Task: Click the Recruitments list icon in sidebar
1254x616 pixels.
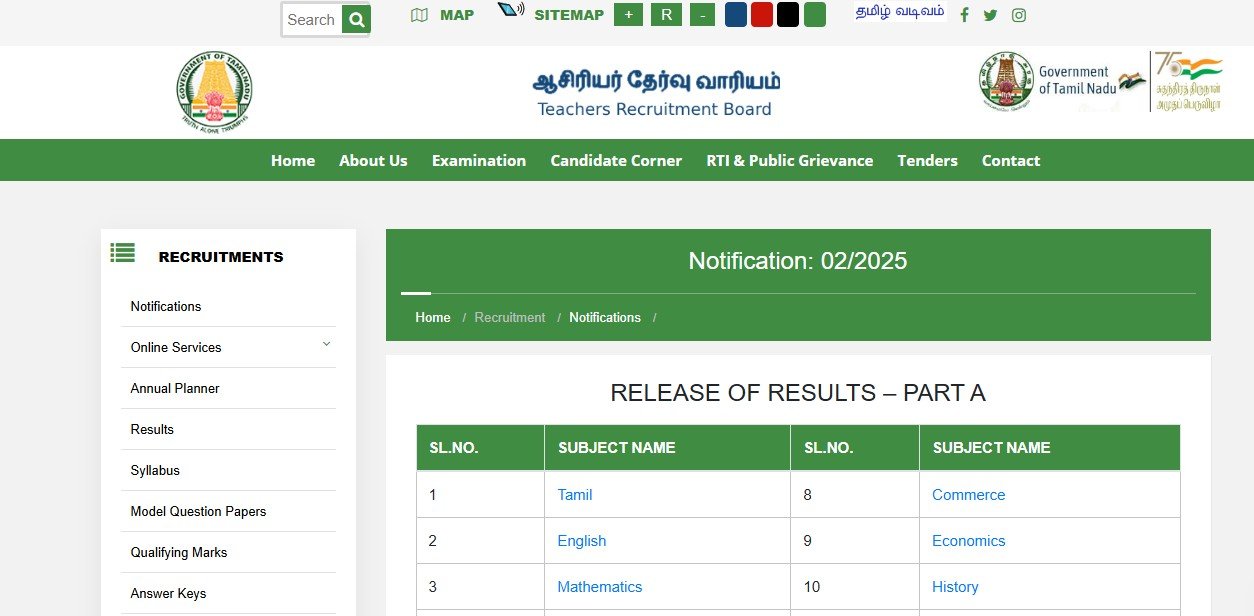Action: click(121, 254)
